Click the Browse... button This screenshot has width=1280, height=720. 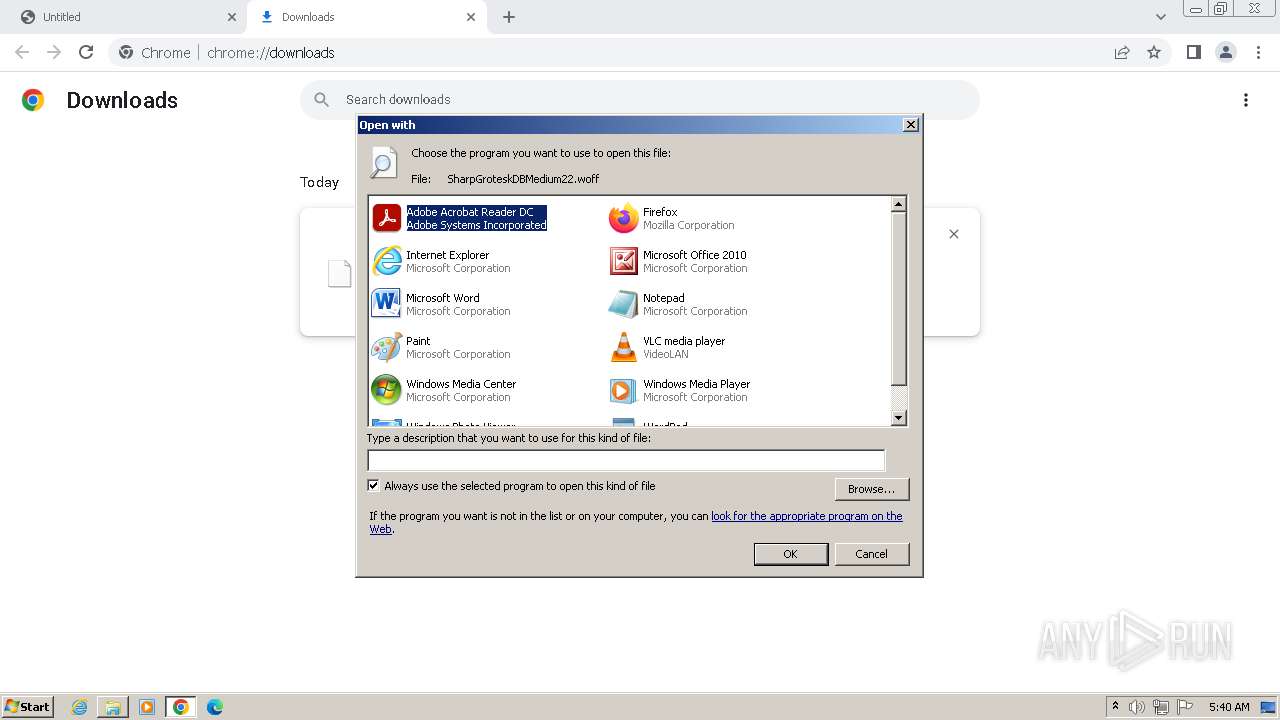871,489
